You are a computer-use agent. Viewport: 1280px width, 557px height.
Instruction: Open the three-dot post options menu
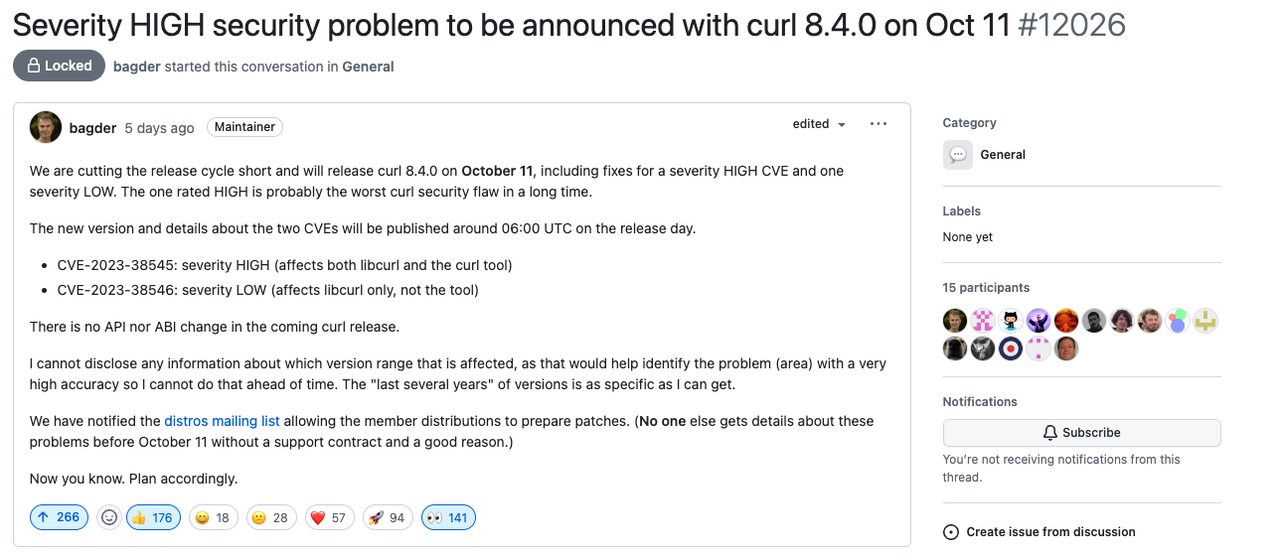pyautogui.click(x=878, y=124)
